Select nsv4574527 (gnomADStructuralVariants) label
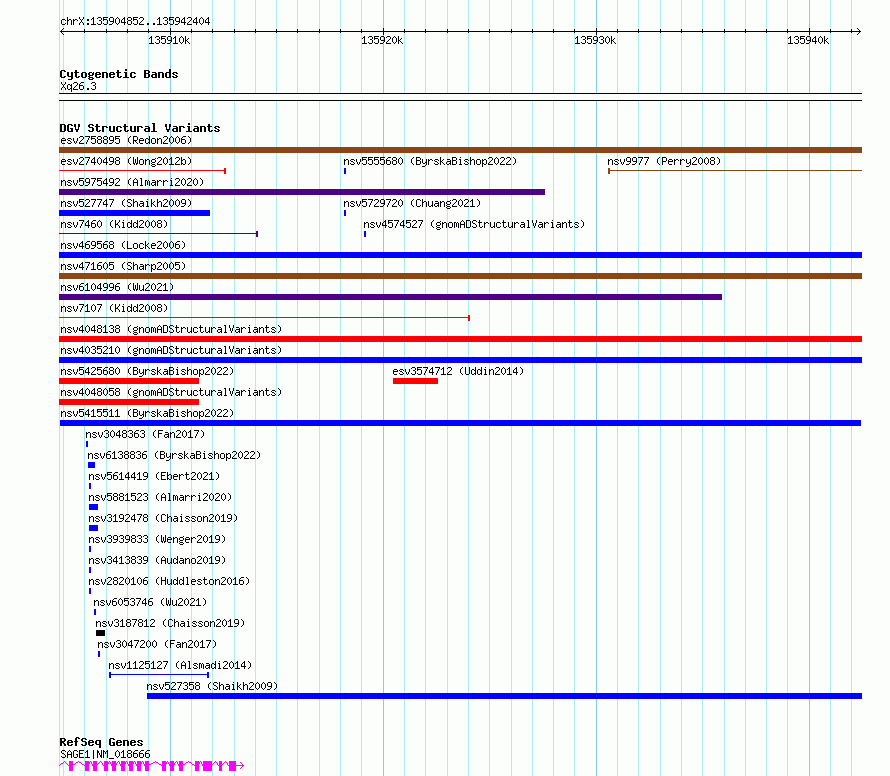 tap(474, 224)
